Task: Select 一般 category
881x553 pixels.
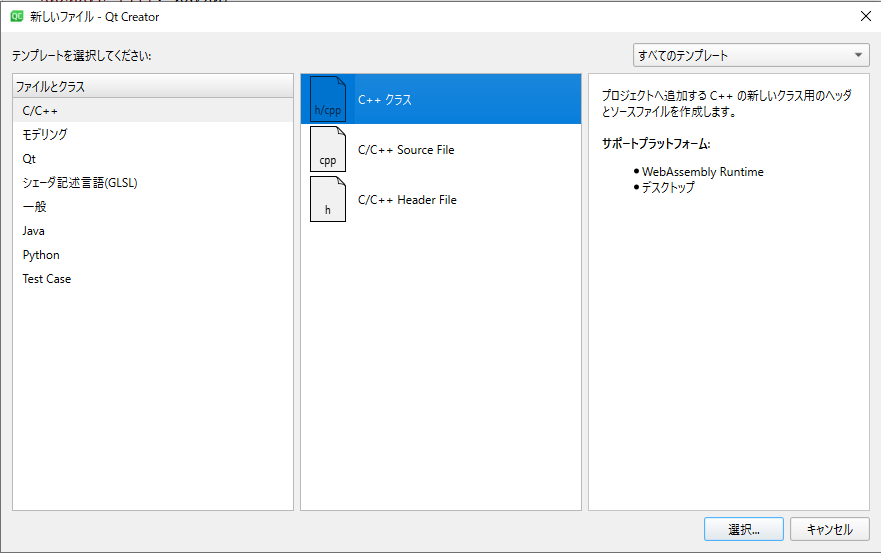Action: point(35,207)
